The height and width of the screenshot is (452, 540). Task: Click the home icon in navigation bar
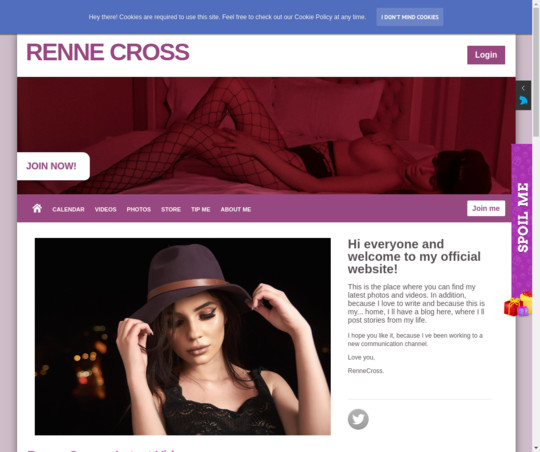[x=37, y=208]
